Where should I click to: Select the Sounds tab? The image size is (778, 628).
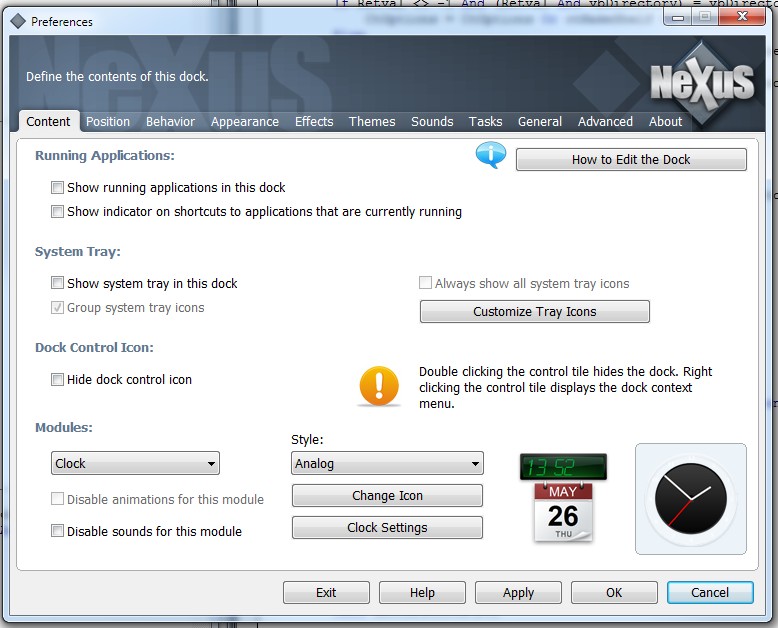pyautogui.click(x=432, y=122)
